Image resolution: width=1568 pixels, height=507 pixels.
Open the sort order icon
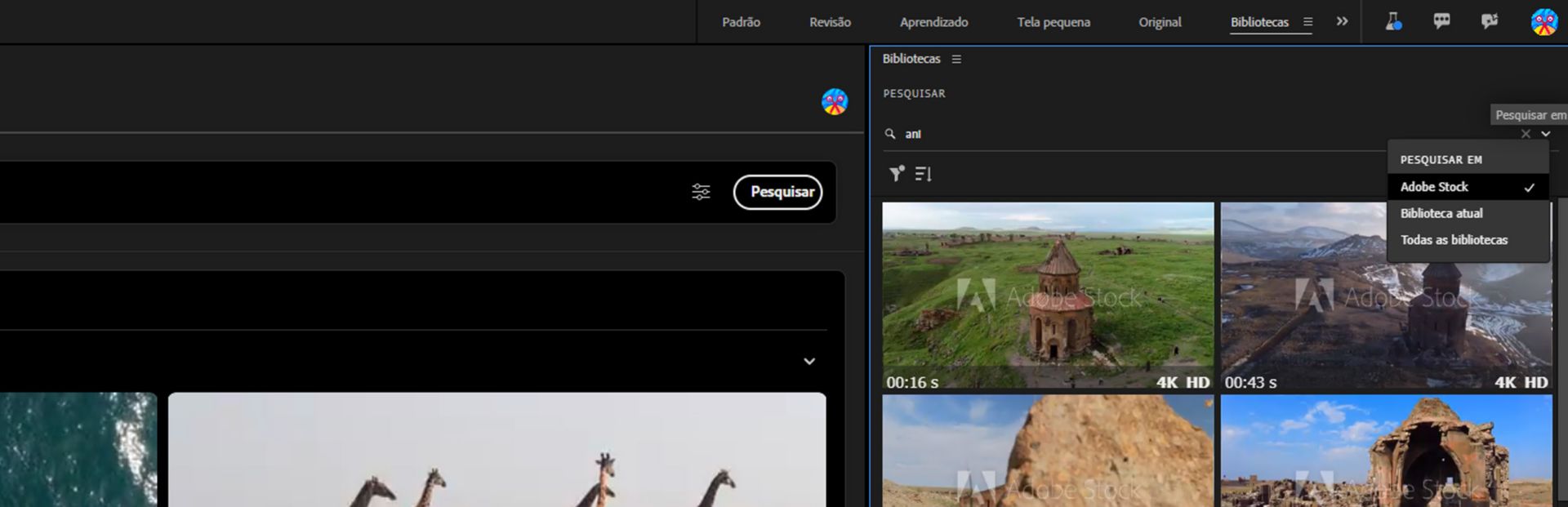pyautogui.click(x=924, y=173)
